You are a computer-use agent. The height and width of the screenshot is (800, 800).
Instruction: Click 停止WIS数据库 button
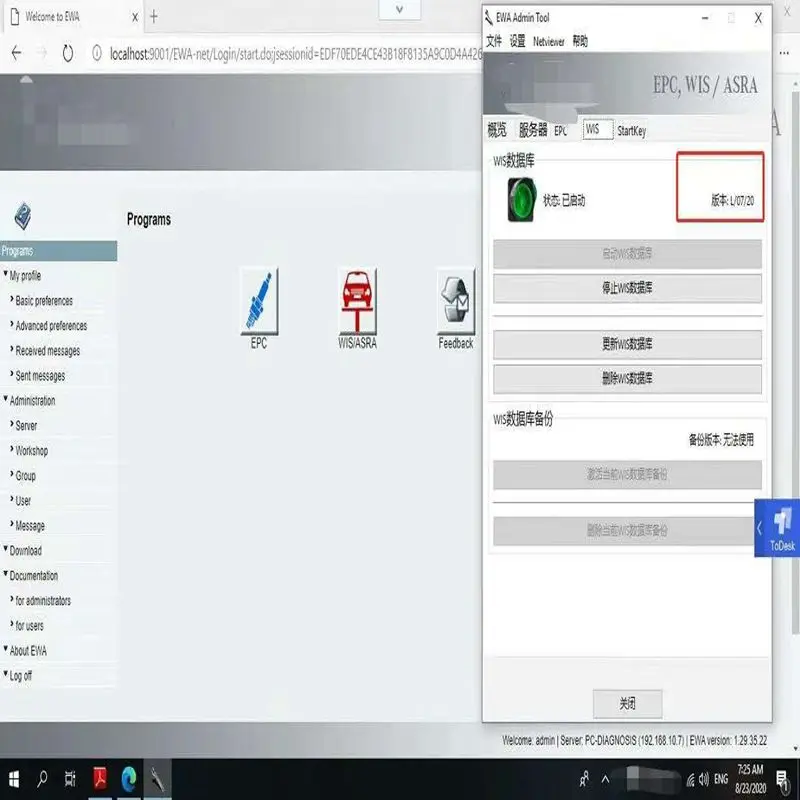[627, 288]
